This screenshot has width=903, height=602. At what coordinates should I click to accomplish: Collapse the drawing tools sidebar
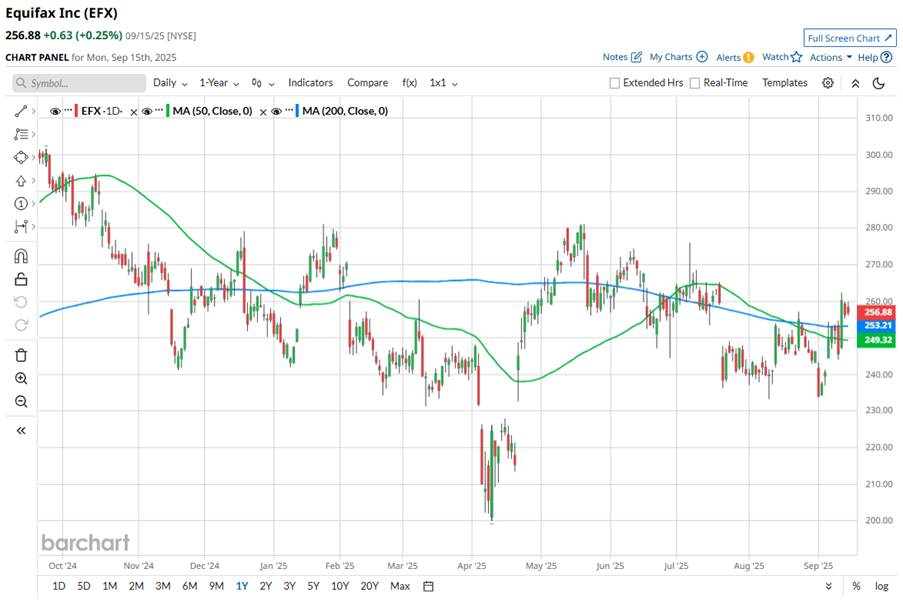[21, 430]
